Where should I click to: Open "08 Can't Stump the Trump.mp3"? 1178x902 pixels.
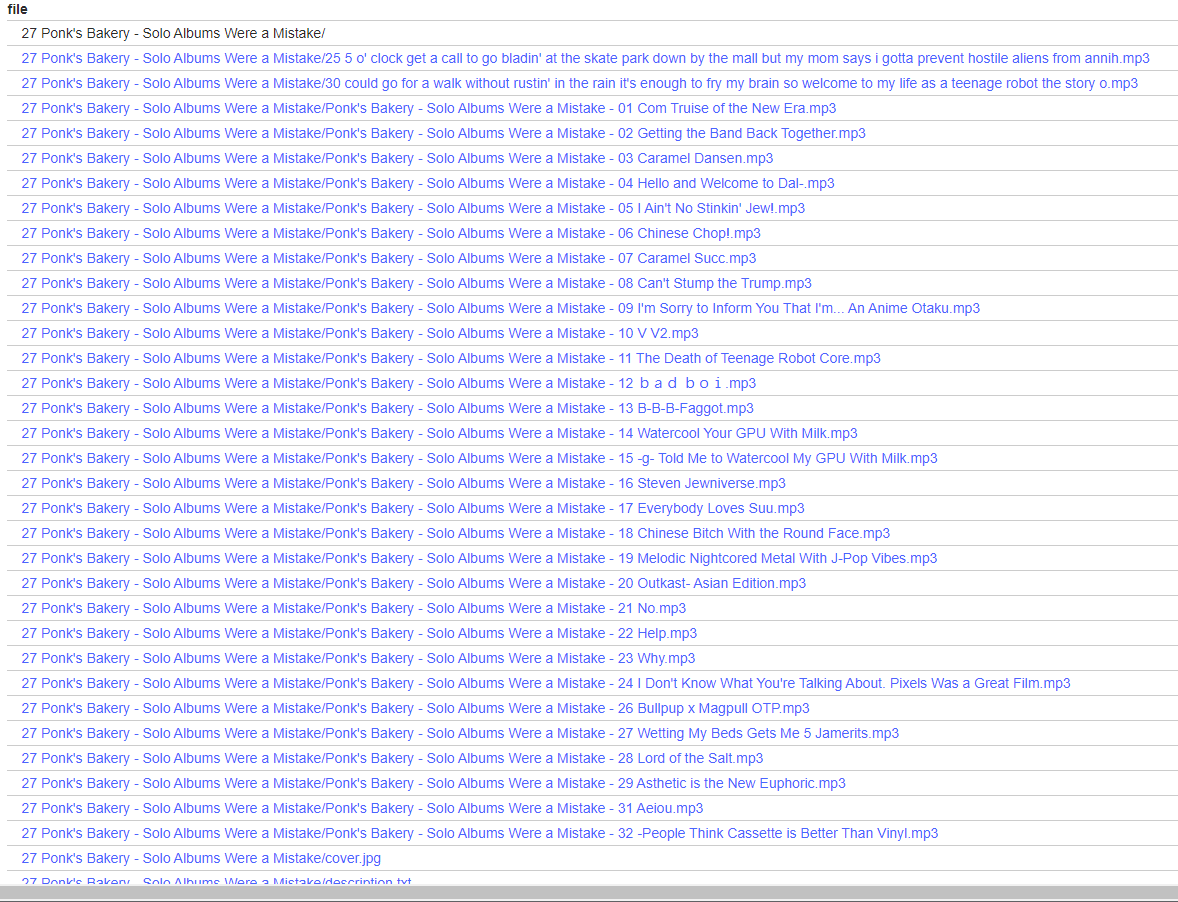pos(416,283)
